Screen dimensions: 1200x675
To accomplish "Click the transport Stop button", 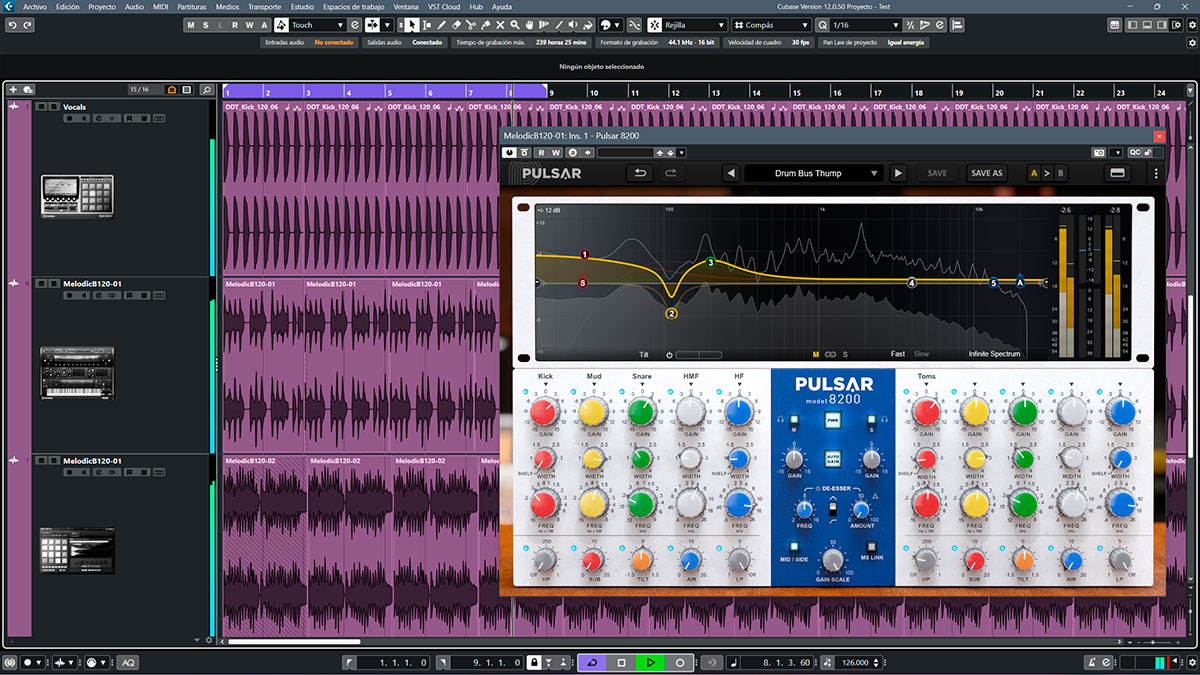I will pos(621,663).
